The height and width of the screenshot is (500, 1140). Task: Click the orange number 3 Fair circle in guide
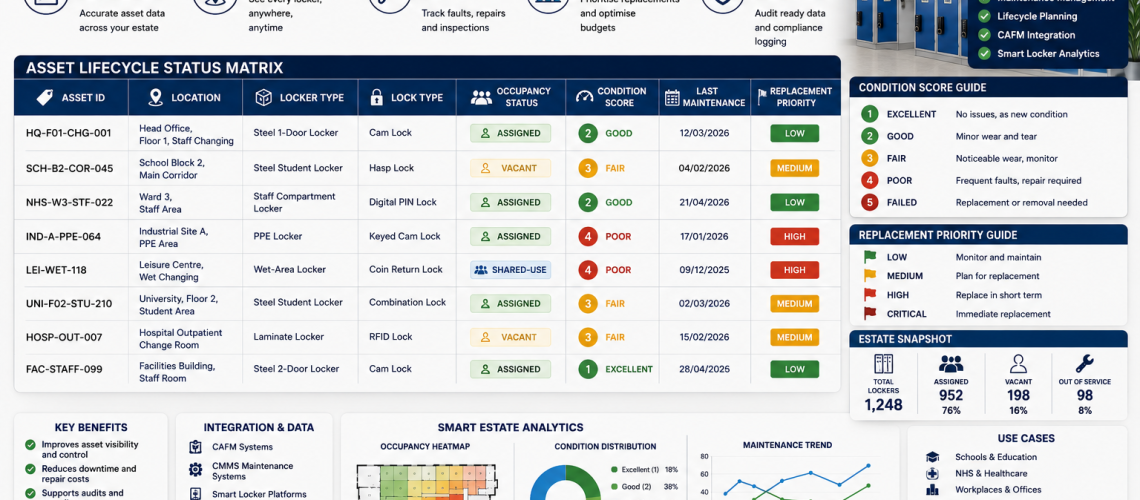[x=870, y=158]
